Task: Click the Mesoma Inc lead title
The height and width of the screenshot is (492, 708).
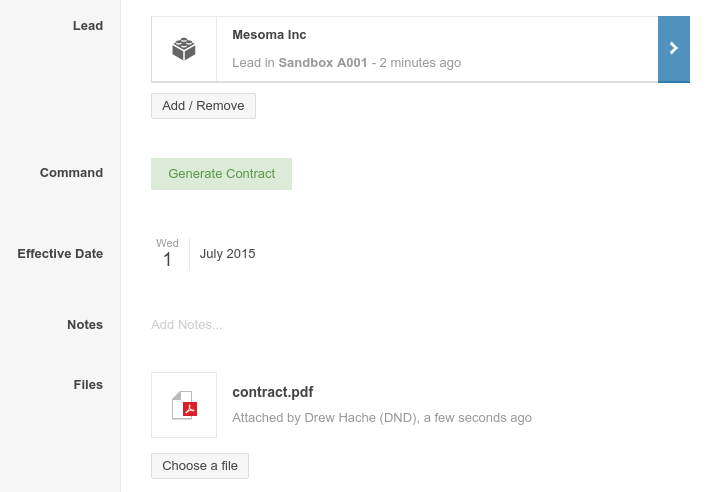Action: 269,35
